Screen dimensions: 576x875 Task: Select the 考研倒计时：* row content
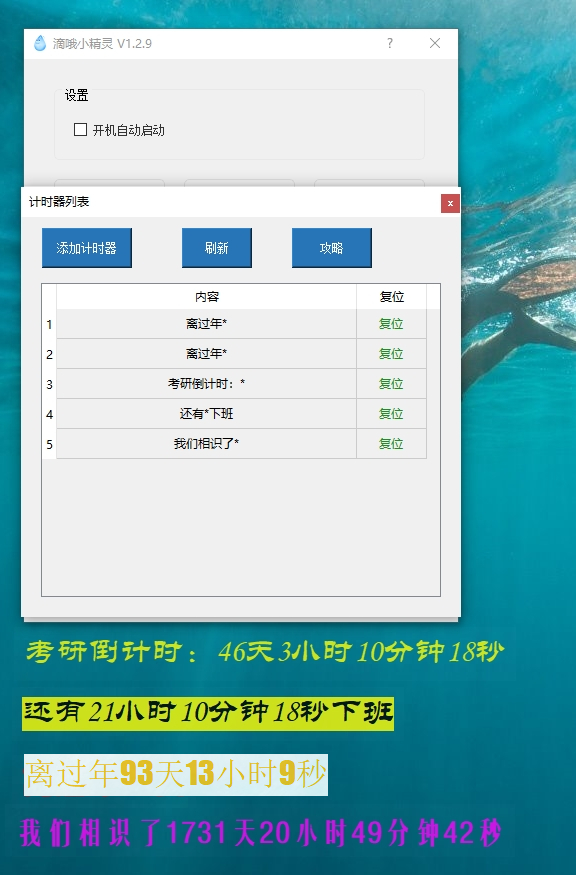tap(207, 384)
